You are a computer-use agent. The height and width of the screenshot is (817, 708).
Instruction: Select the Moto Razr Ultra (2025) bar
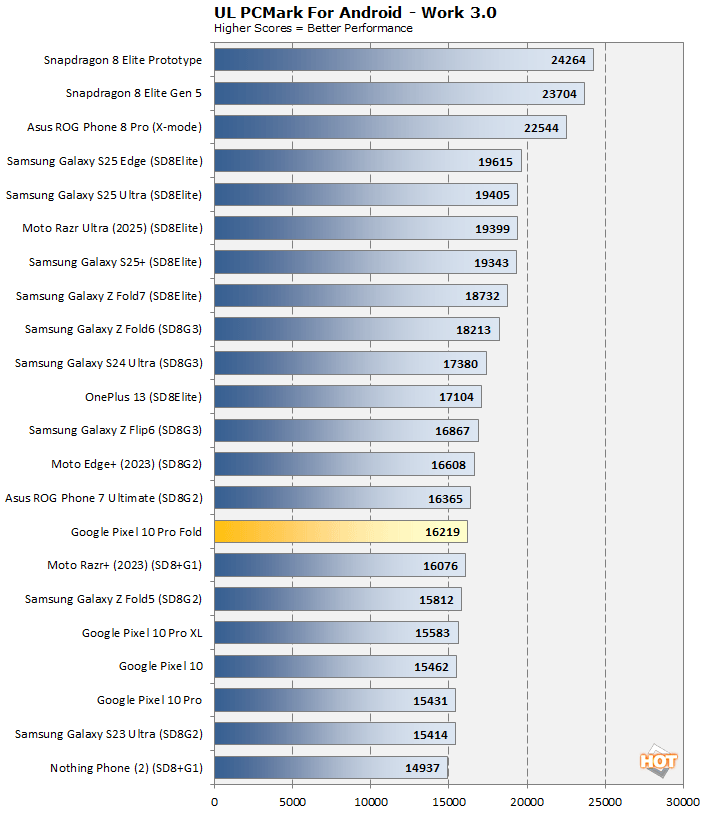point(365,229)
